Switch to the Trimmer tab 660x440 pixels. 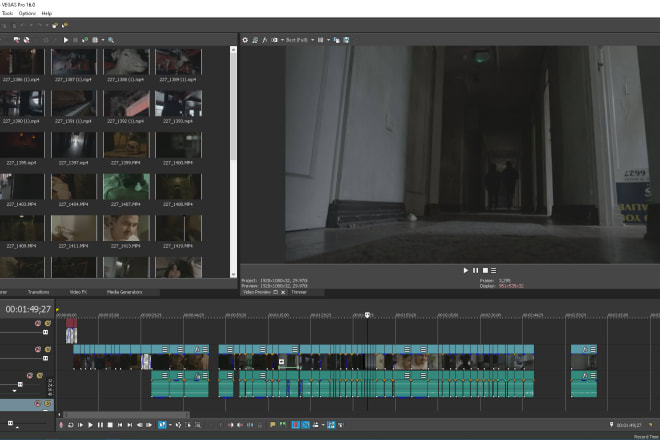click(299, 292)
